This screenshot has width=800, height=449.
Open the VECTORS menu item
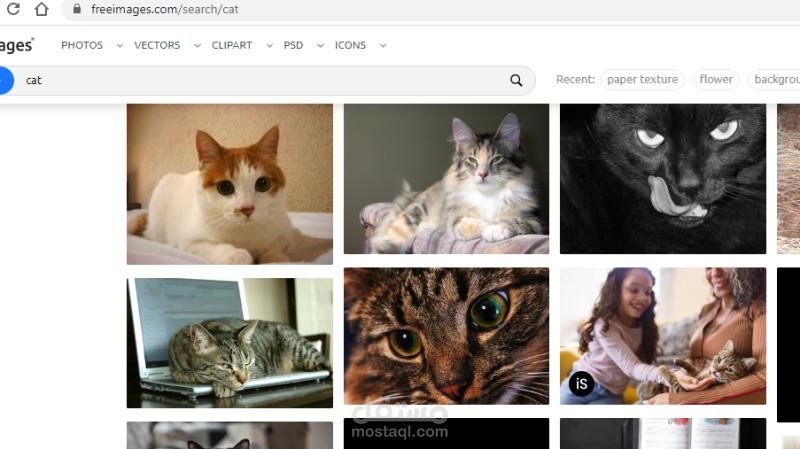[x=157, y=45]
